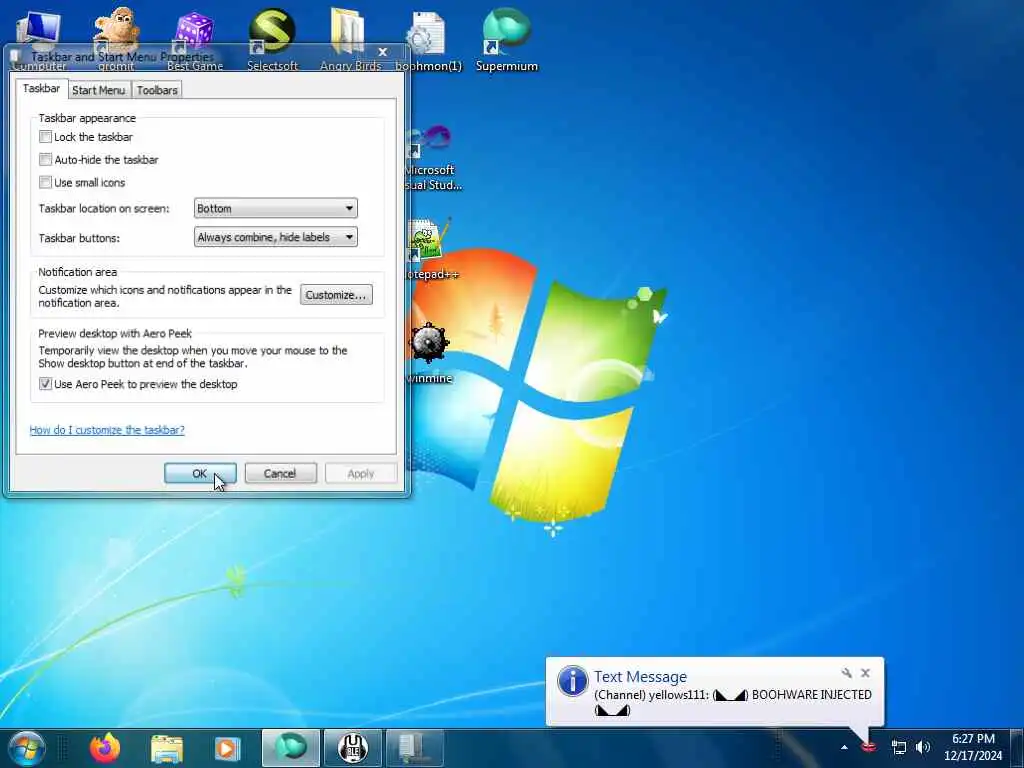Select the Taskbar tab
1024x768 pixels.
(x=41, y=88)
